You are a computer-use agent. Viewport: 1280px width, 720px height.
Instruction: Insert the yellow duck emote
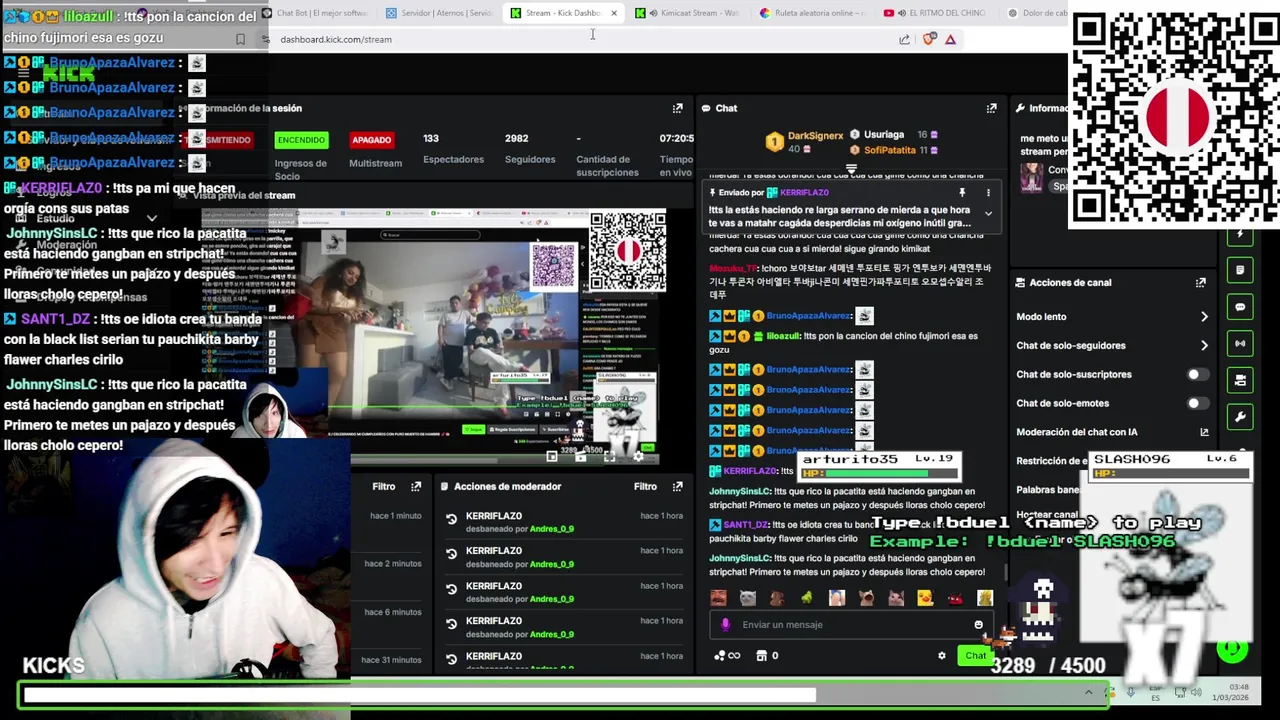(x=925, y=598)
